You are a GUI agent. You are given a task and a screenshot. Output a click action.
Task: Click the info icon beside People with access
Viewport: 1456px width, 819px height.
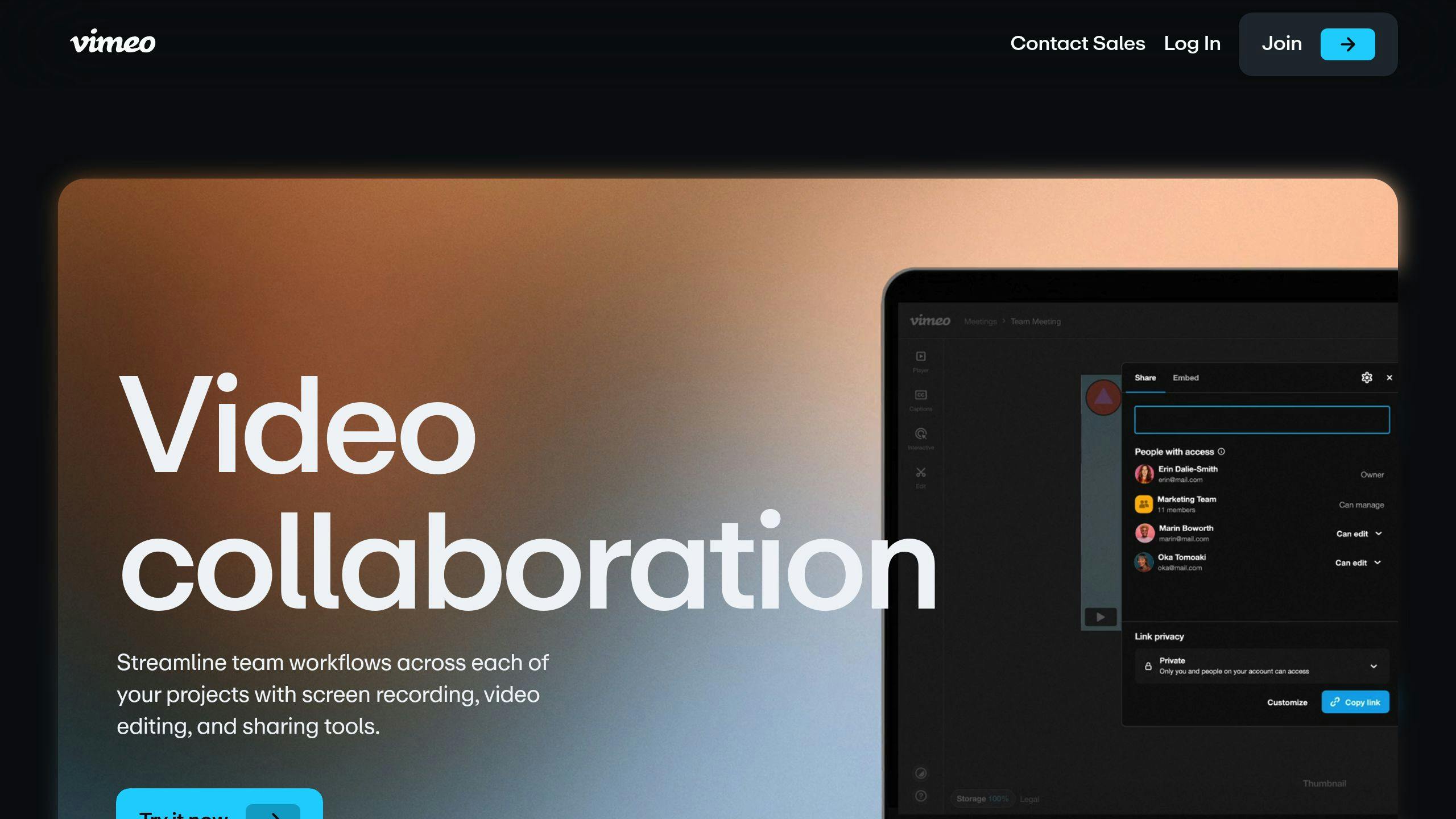coord(1221,452)
